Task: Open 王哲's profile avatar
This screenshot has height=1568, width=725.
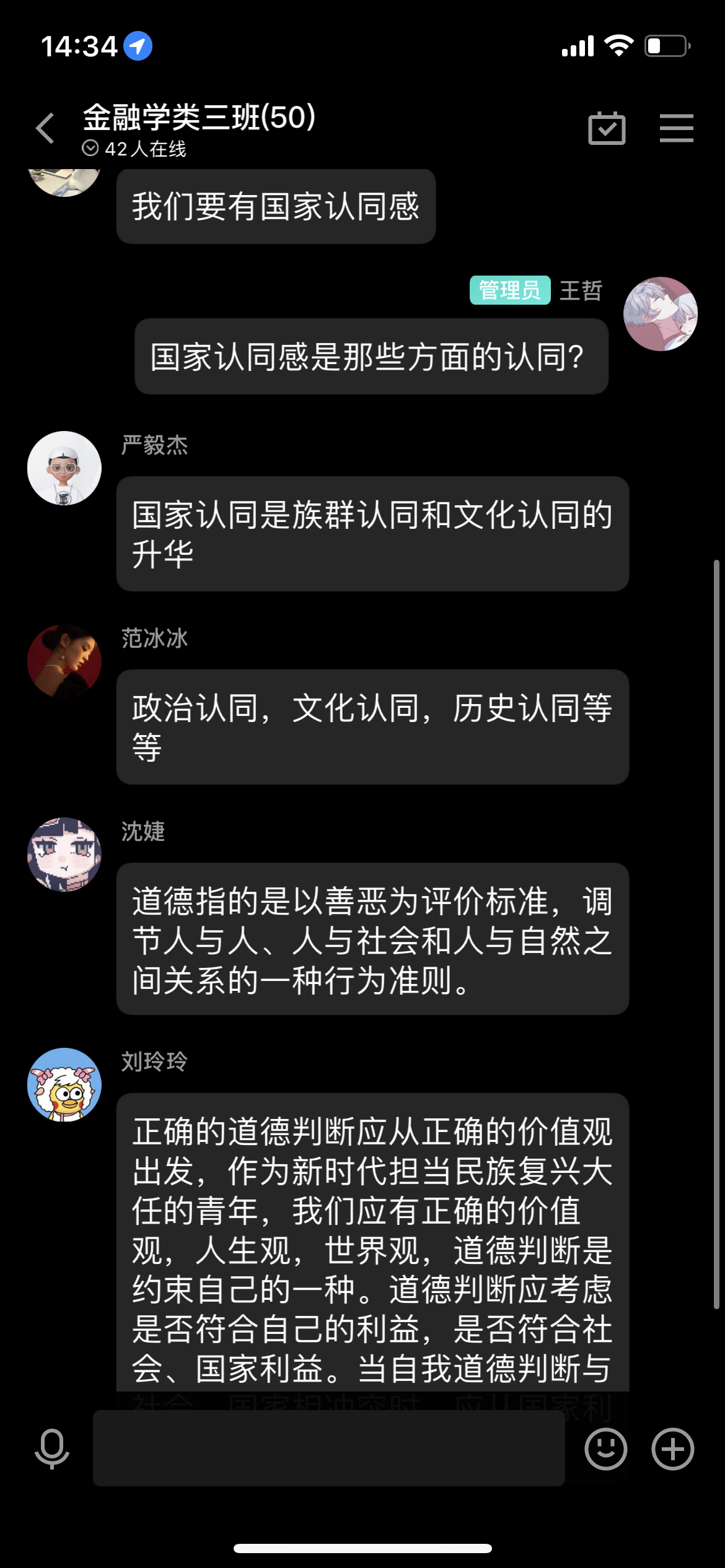Action: (x=661, y=314)
